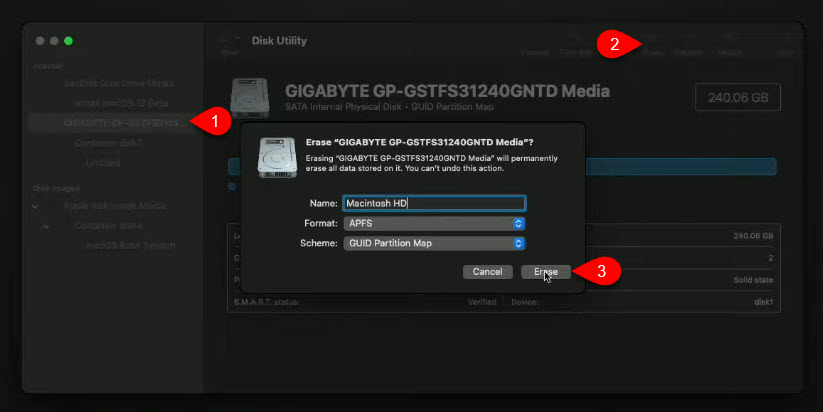This screenshot has height=412, width=823.
Task: Click the Solid state type value
Action: pyautogui.click(x=753, y=280)
